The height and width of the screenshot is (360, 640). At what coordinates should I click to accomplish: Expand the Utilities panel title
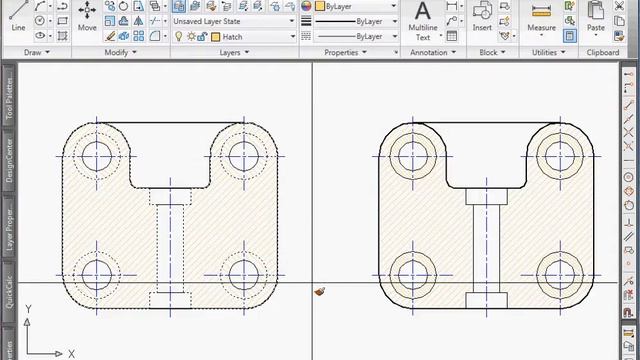tap(549, 52)
